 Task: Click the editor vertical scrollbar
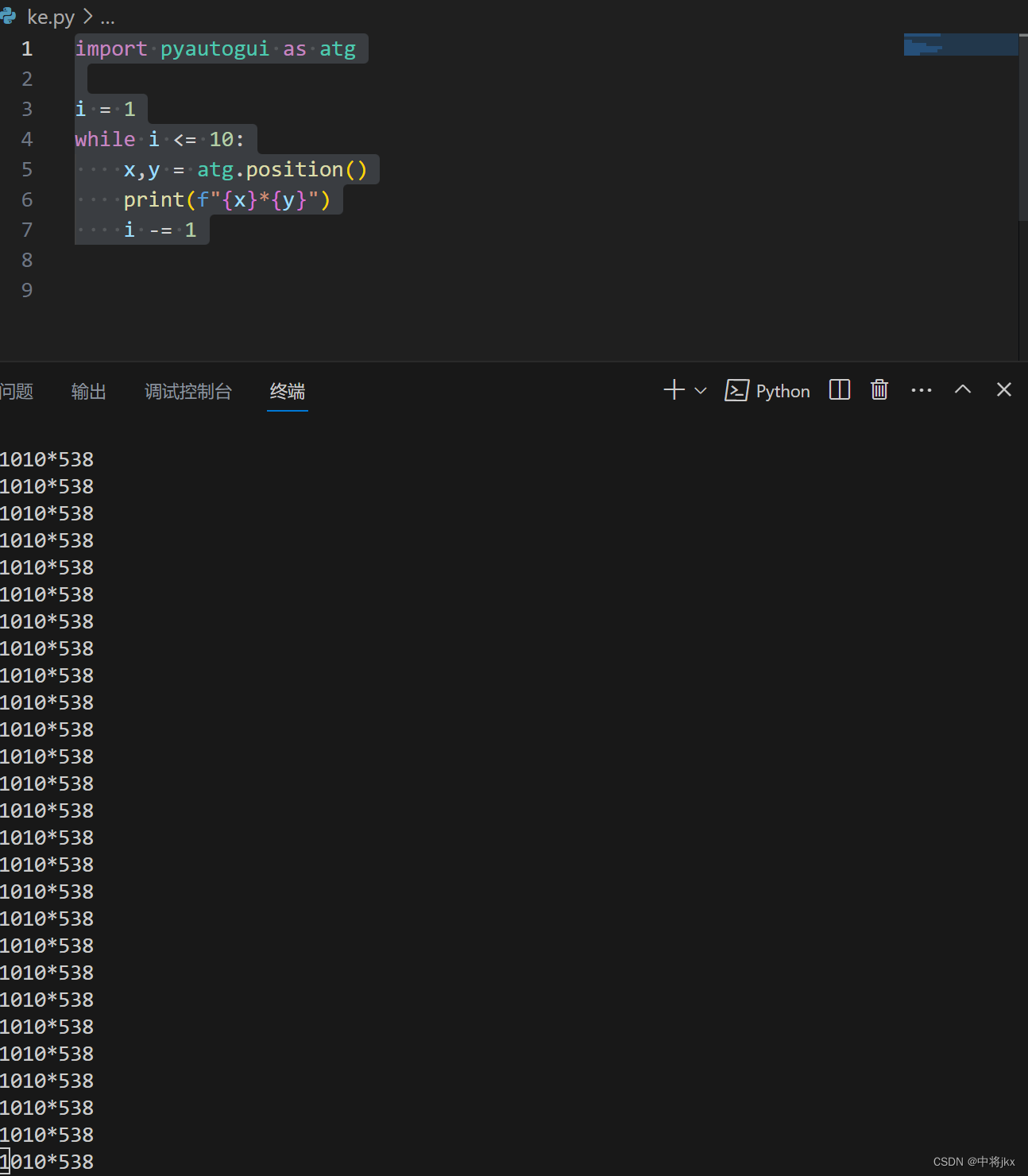pos(1023,127)
